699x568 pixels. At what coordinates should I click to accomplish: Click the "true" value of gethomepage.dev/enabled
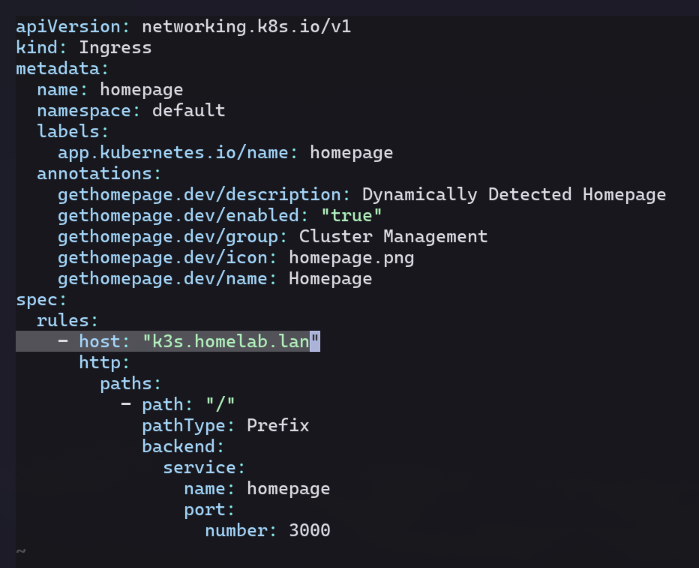[x=351, y=216]
